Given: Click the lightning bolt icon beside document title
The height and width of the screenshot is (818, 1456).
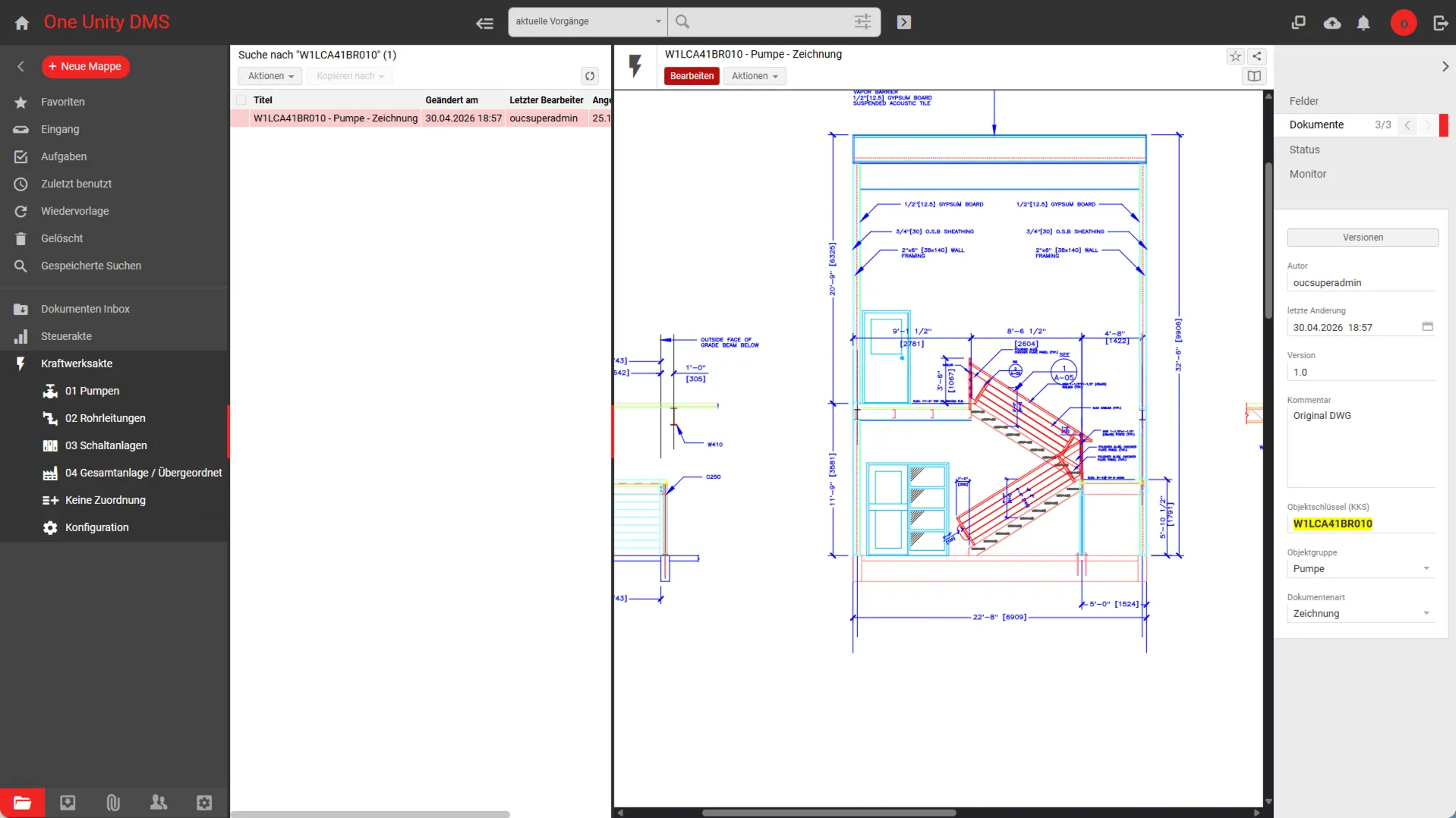Looking at the screenshot, I should click(x=635, y=65).
